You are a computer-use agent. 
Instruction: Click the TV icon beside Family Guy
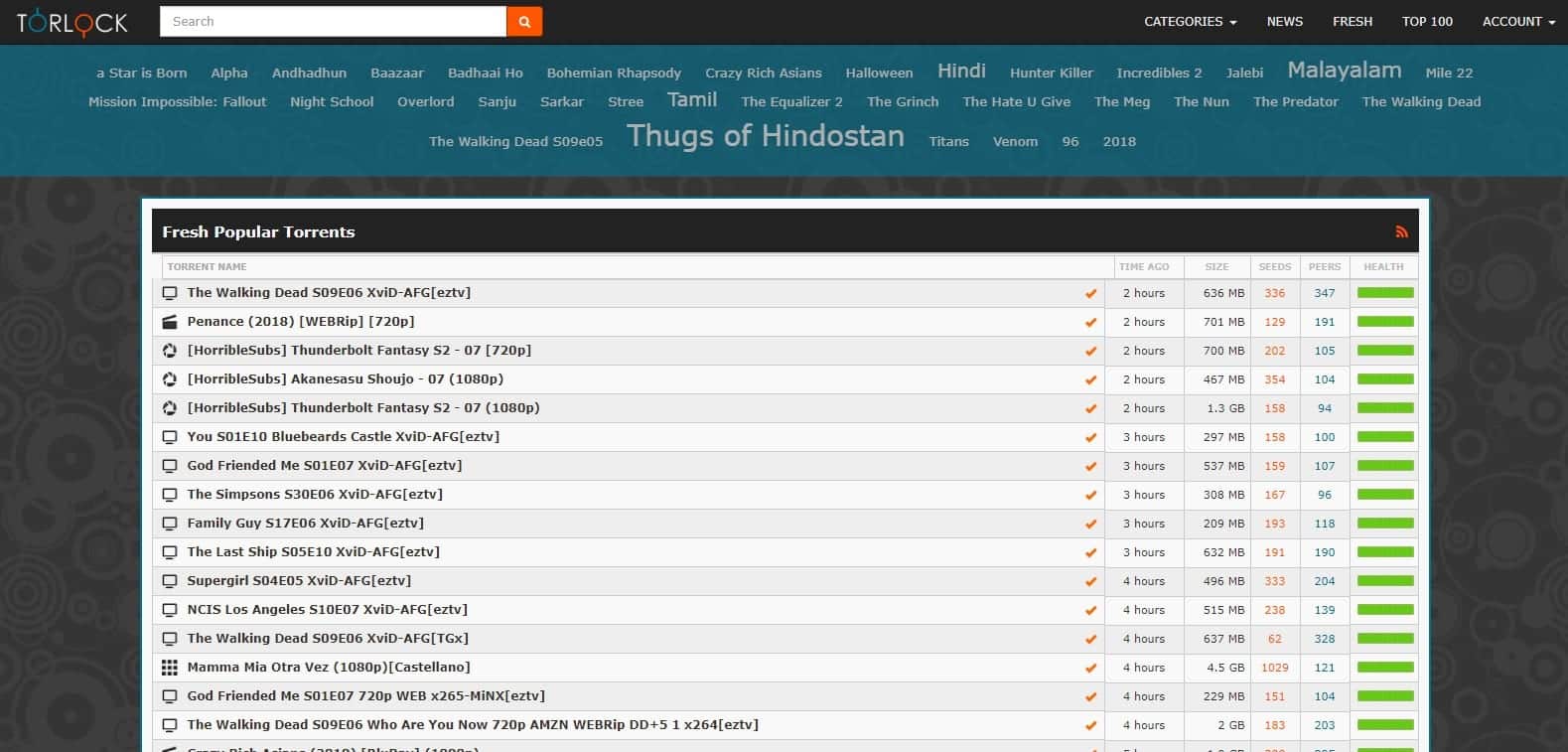(x=170, y=524)
